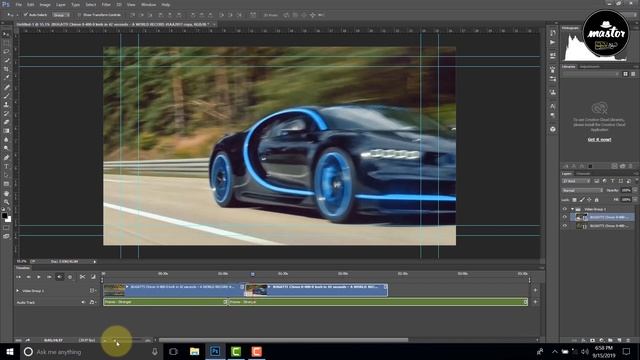Select the Crop tool
This screenshot has height=360, width=640.
[x=6, y=69]
